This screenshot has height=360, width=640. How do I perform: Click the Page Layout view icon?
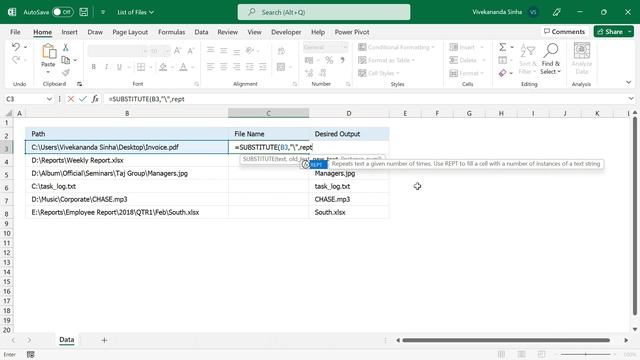pos(521,354)
